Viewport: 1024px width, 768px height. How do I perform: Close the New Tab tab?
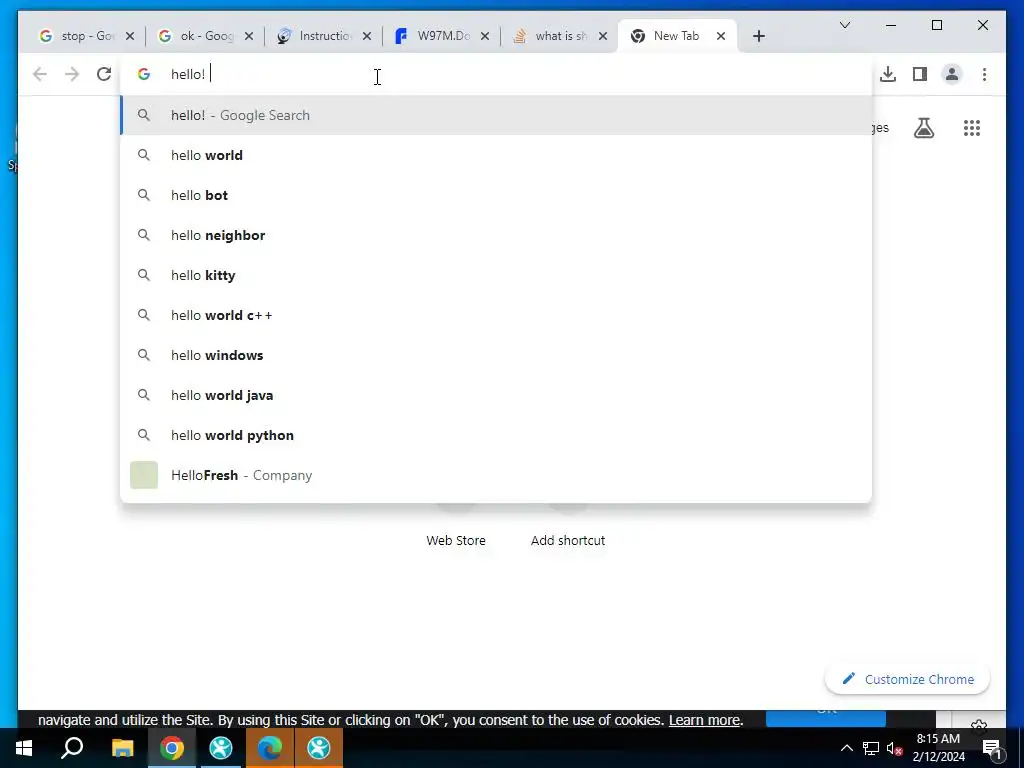click(x=721, y=37)
